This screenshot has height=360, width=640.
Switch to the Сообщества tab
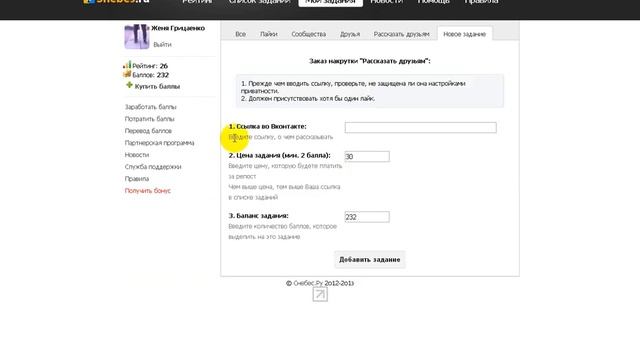click(309, 34)
